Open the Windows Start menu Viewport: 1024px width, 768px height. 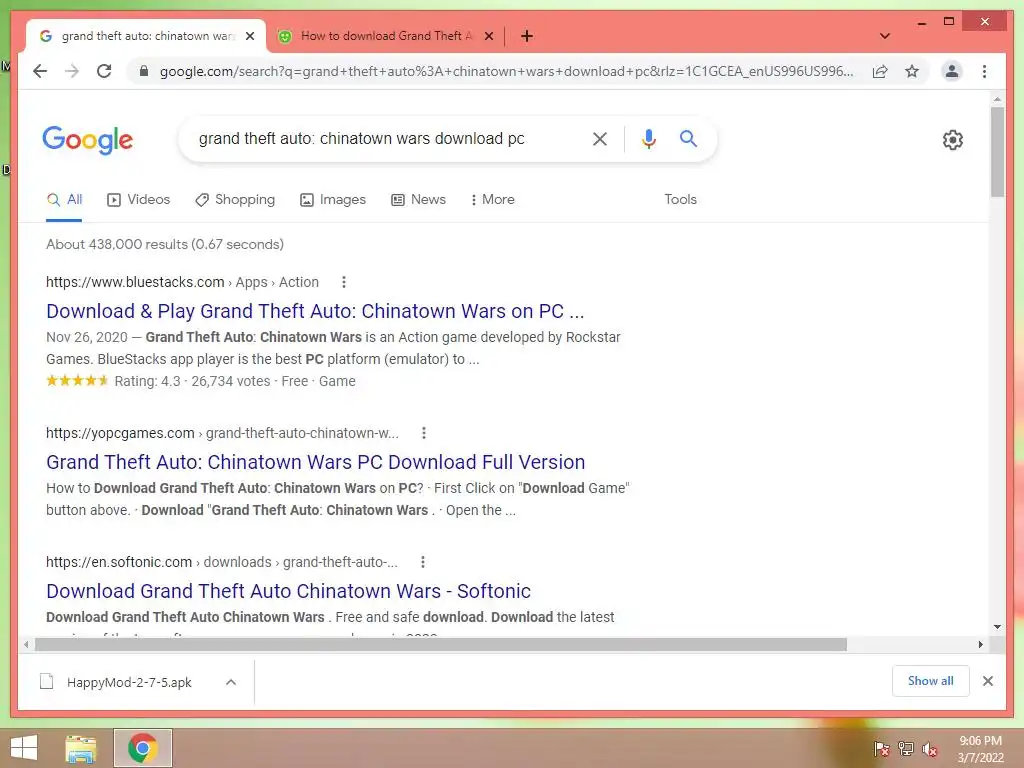tap(24, 748)
